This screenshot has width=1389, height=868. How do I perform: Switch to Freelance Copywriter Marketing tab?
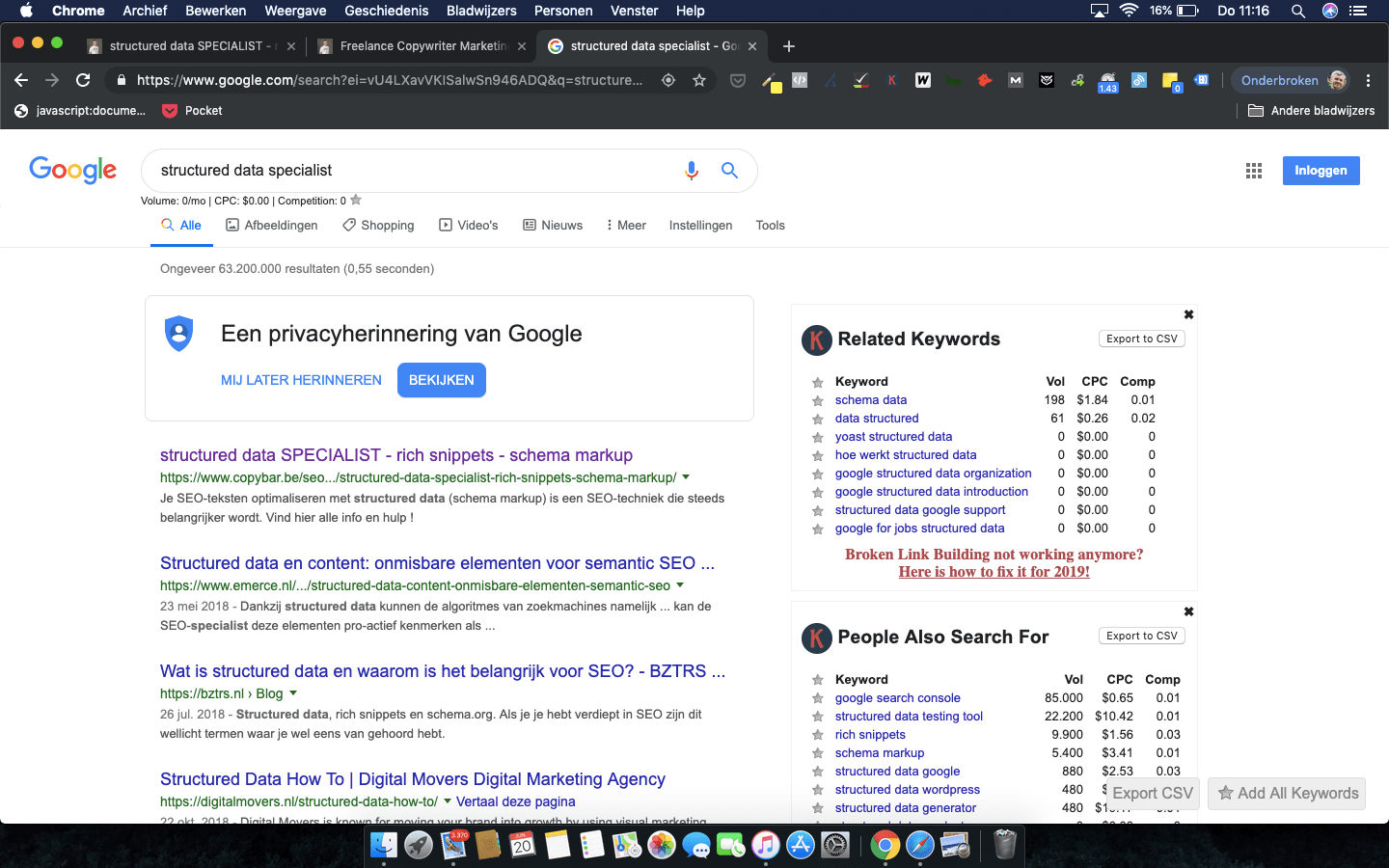pos(422,45)
